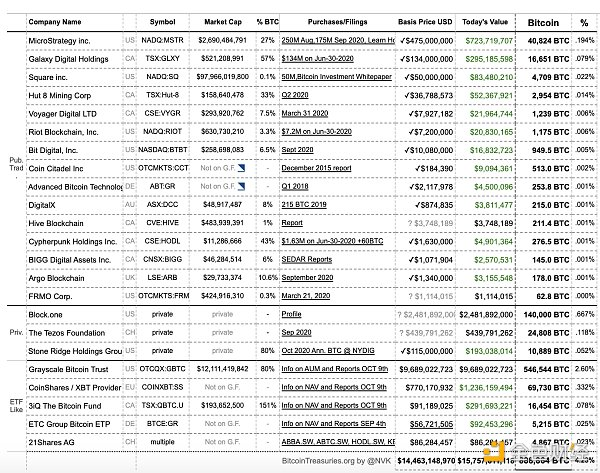Screen dimensions: 600x473
Task: Click today's value '$723,719,707'
Action: [489, 41]
